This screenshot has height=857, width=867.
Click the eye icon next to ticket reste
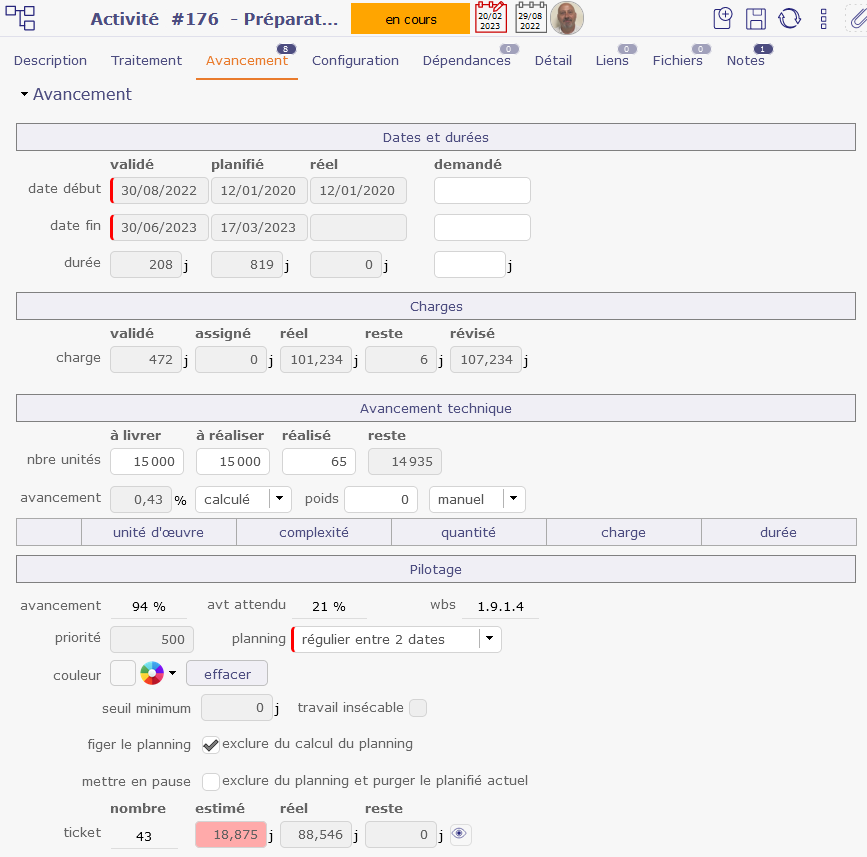[459, 834]
